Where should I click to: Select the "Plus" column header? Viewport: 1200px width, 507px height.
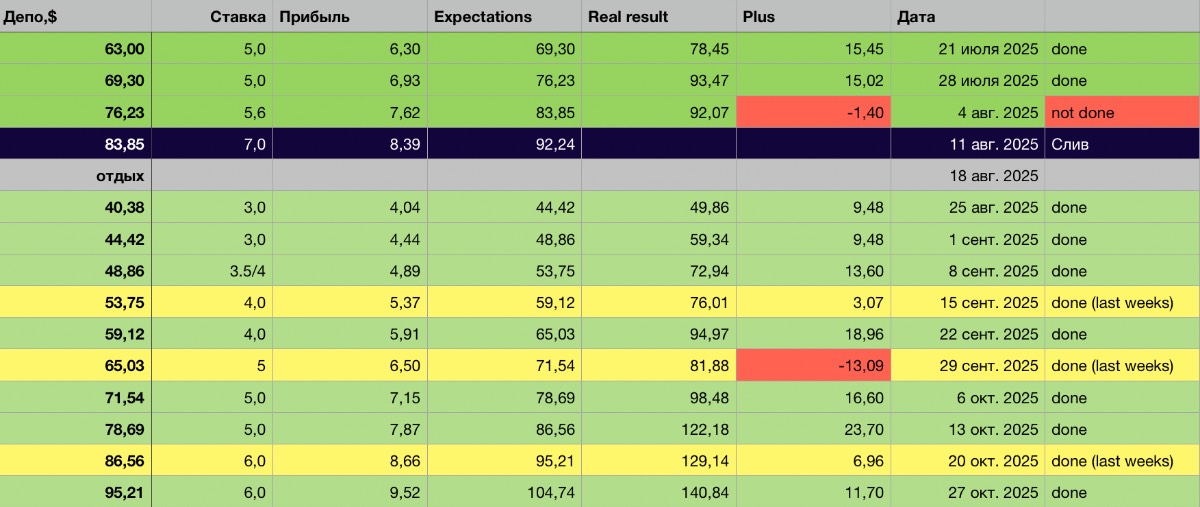coord(759,16)
